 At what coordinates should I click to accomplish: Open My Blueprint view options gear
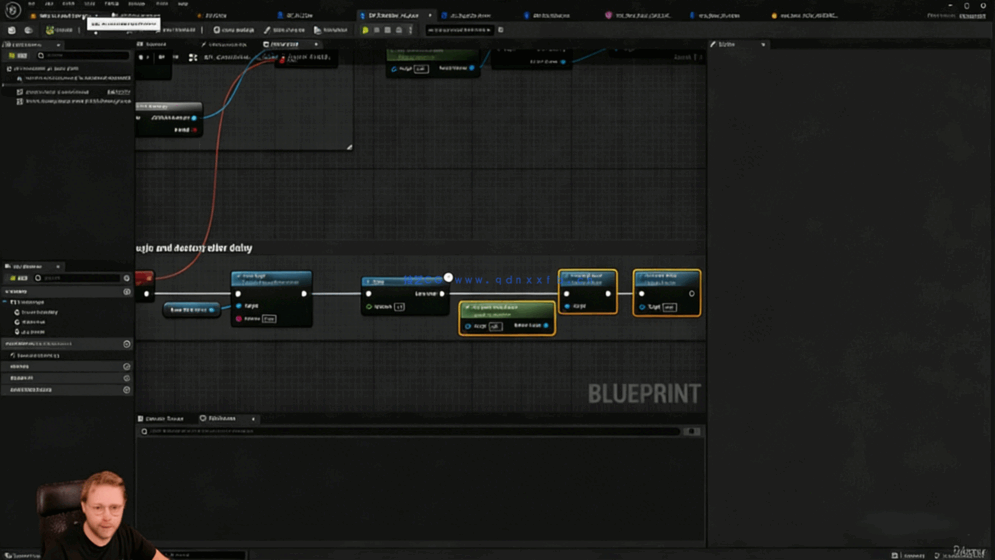[126, 278]
